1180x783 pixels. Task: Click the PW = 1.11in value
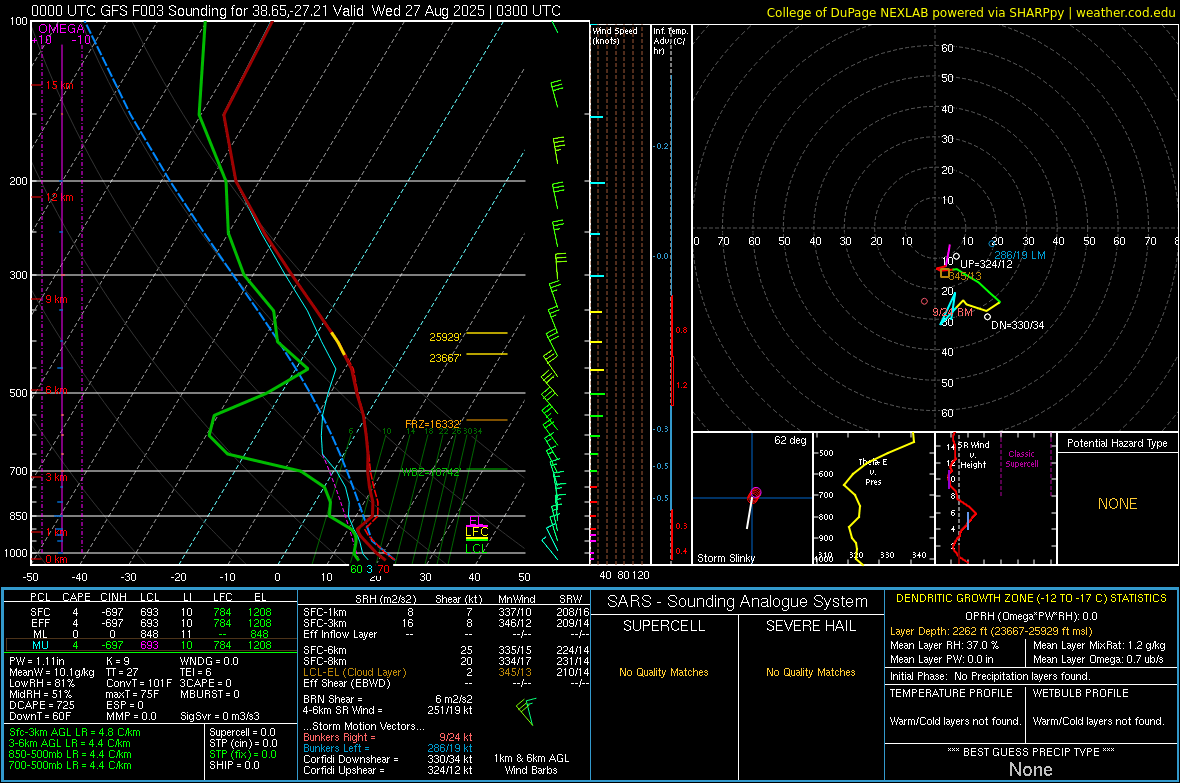(x=37, y=661)
